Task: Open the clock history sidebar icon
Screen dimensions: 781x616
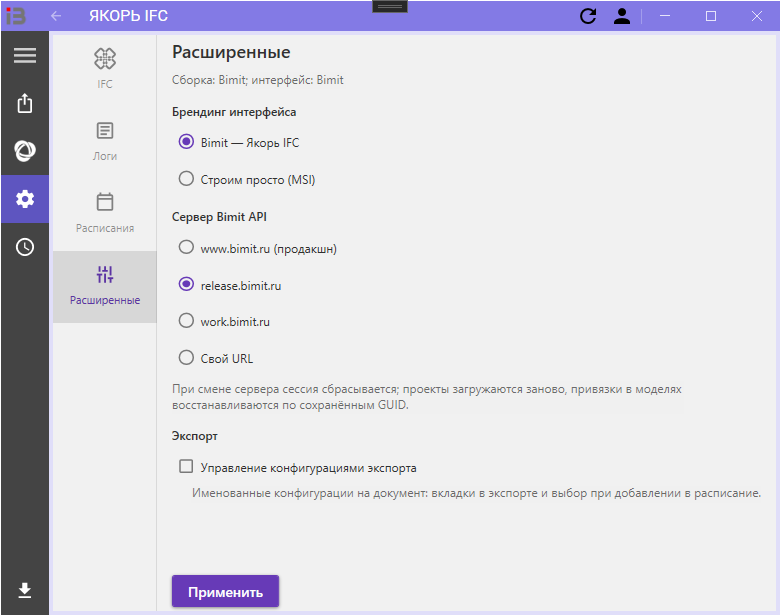Action: [25, 247]
